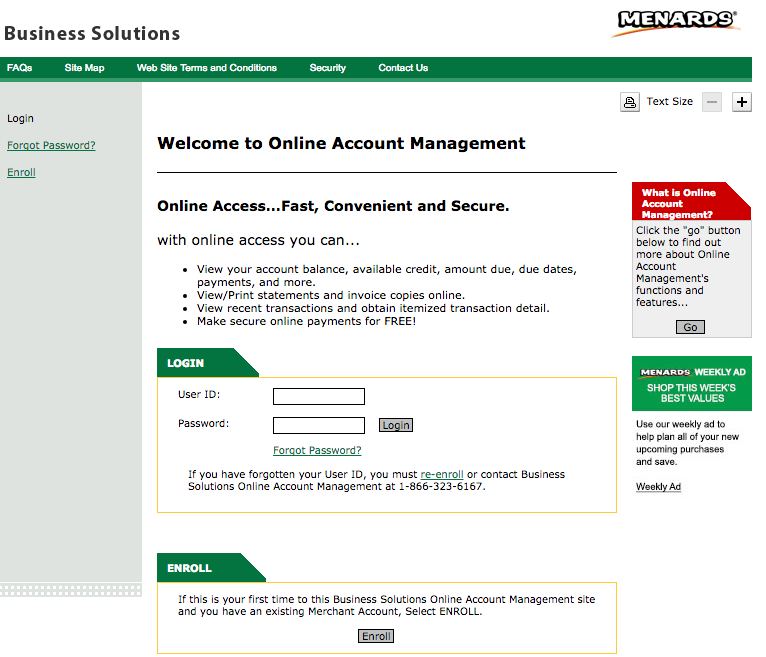This screenshot has height=657, width=766.
Task: Focus the Password input field
Action: click(x=319, y=425)
